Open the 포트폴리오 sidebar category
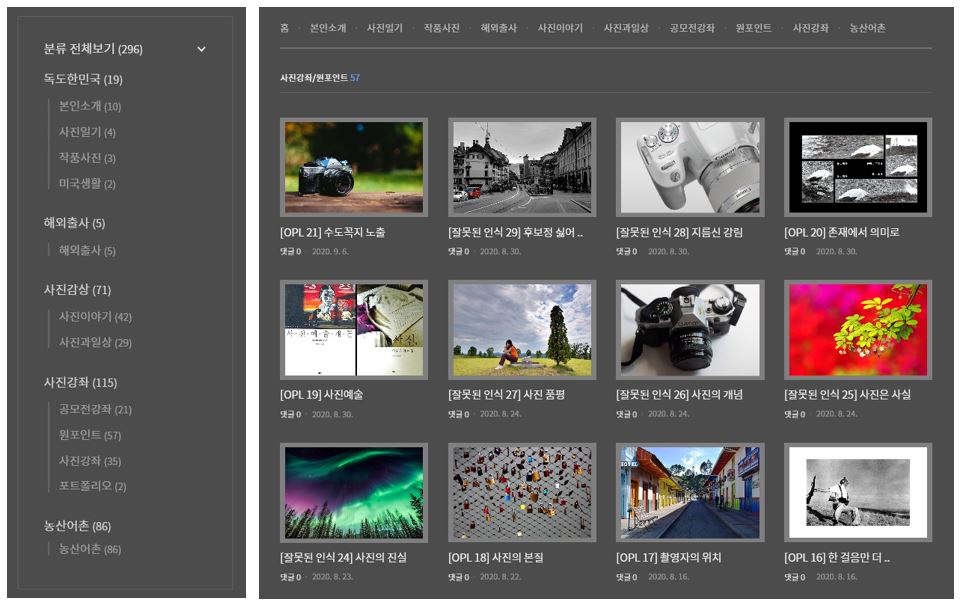Image resolution: width=962 pixels, height=608 pixels. pos(92,486)
